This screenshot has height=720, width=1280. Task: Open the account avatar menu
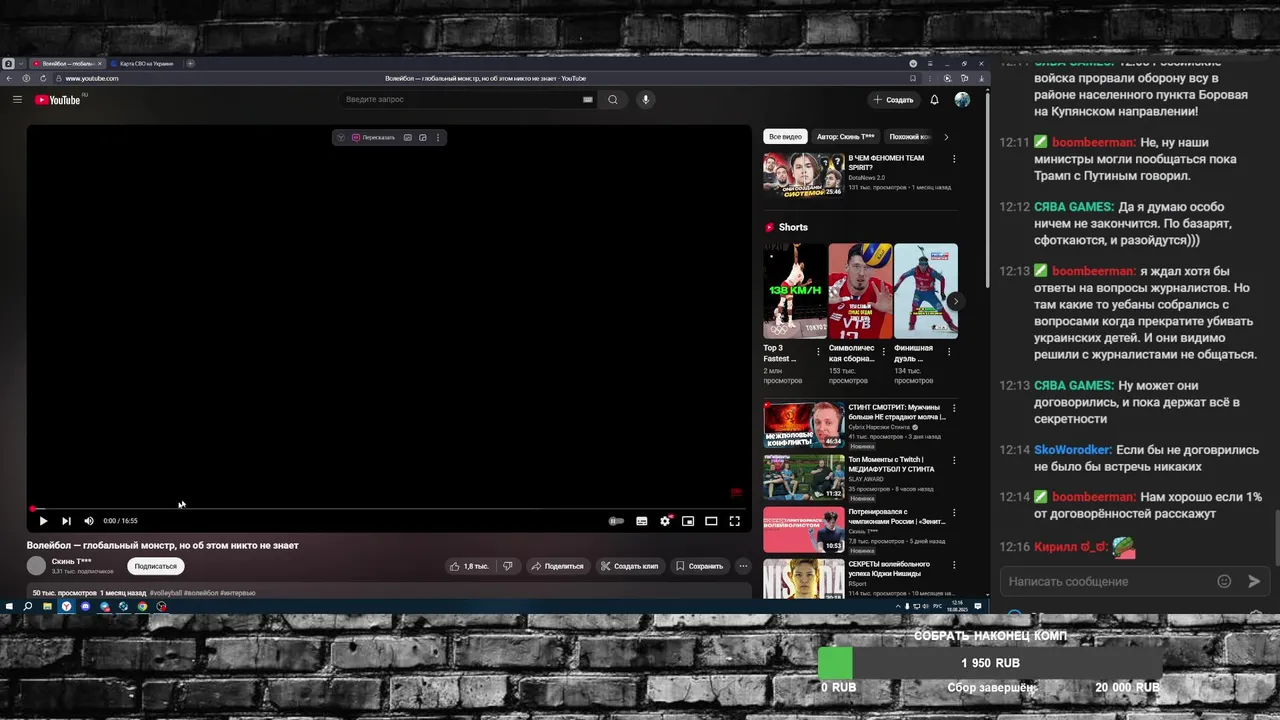coord(962,99)
